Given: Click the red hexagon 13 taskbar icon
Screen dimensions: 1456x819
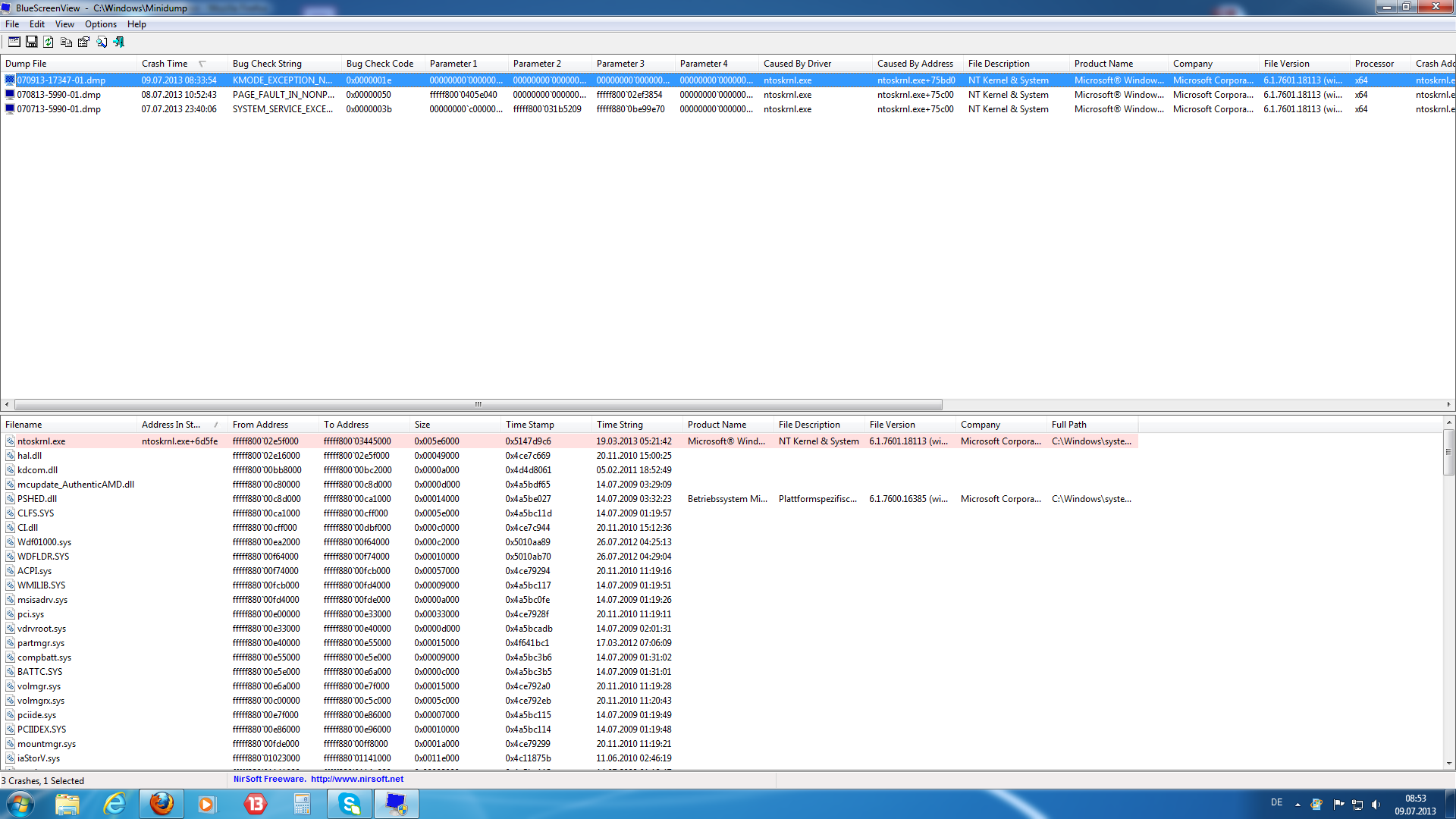Looking at the screenshot, I should [256, 804].
